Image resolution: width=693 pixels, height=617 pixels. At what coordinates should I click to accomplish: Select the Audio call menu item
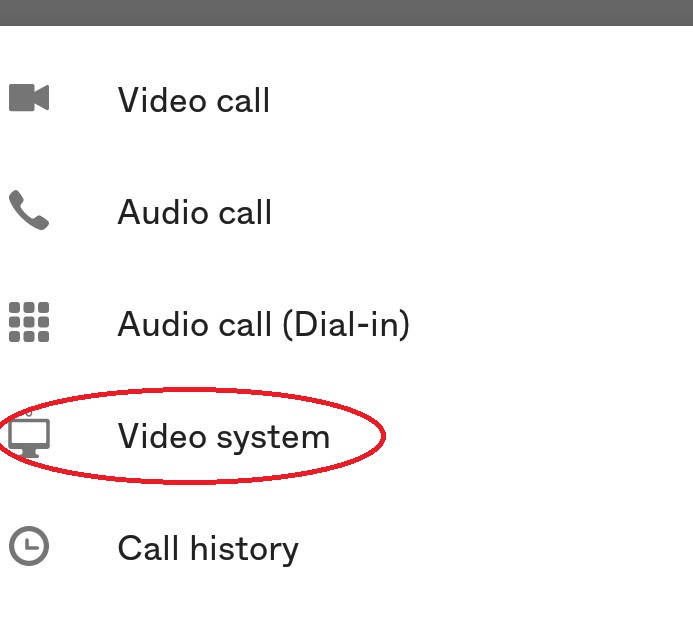click(x=195, y=213)
